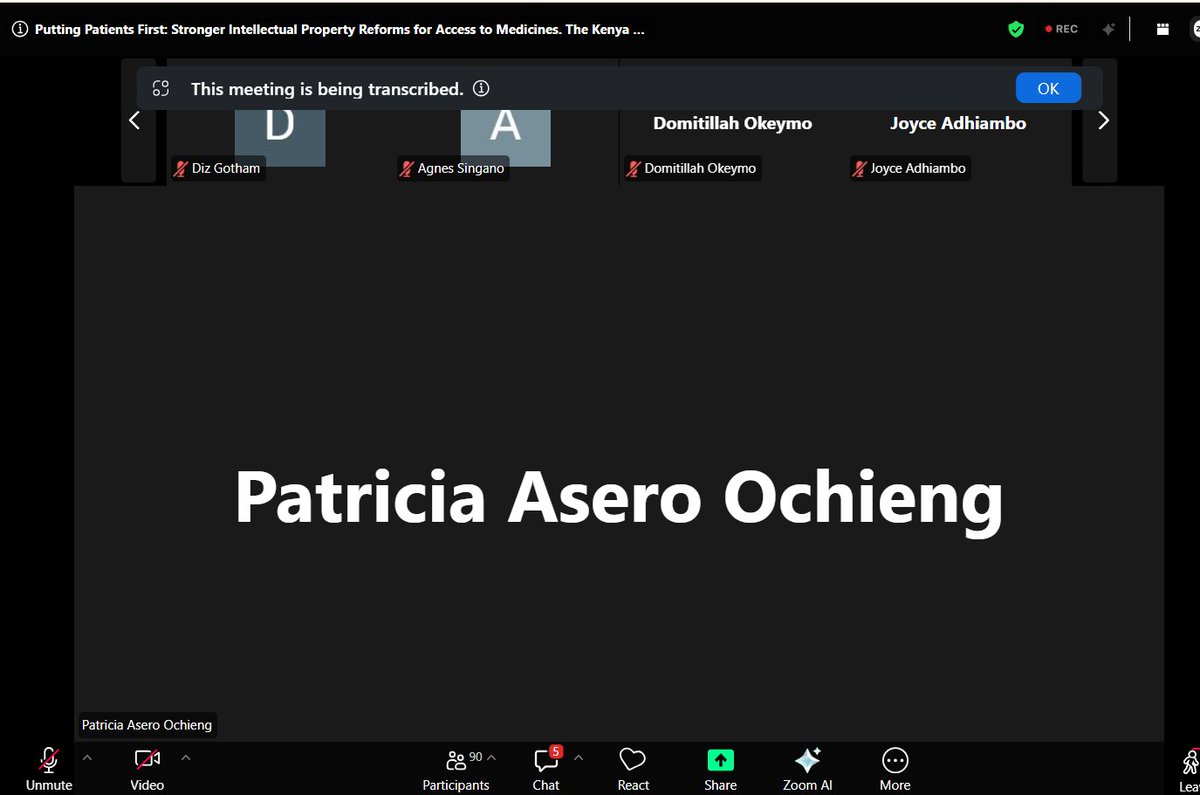Unmute the microphone
The image size is (1200, 795).
tap(49, 768)
